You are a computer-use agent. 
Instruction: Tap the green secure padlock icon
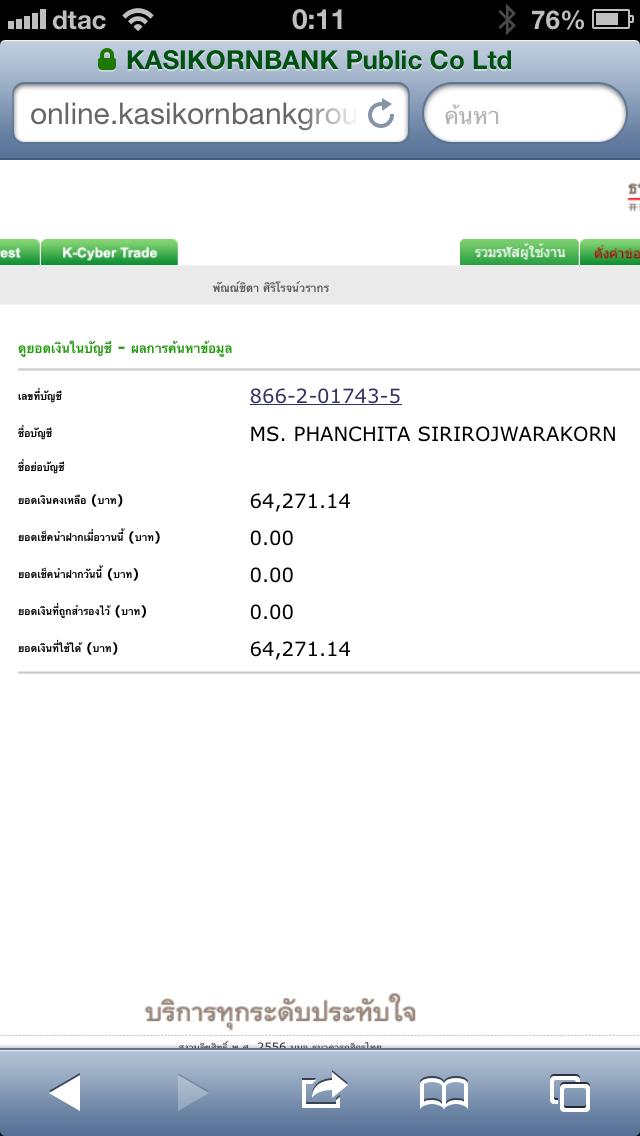coord(107,59)
